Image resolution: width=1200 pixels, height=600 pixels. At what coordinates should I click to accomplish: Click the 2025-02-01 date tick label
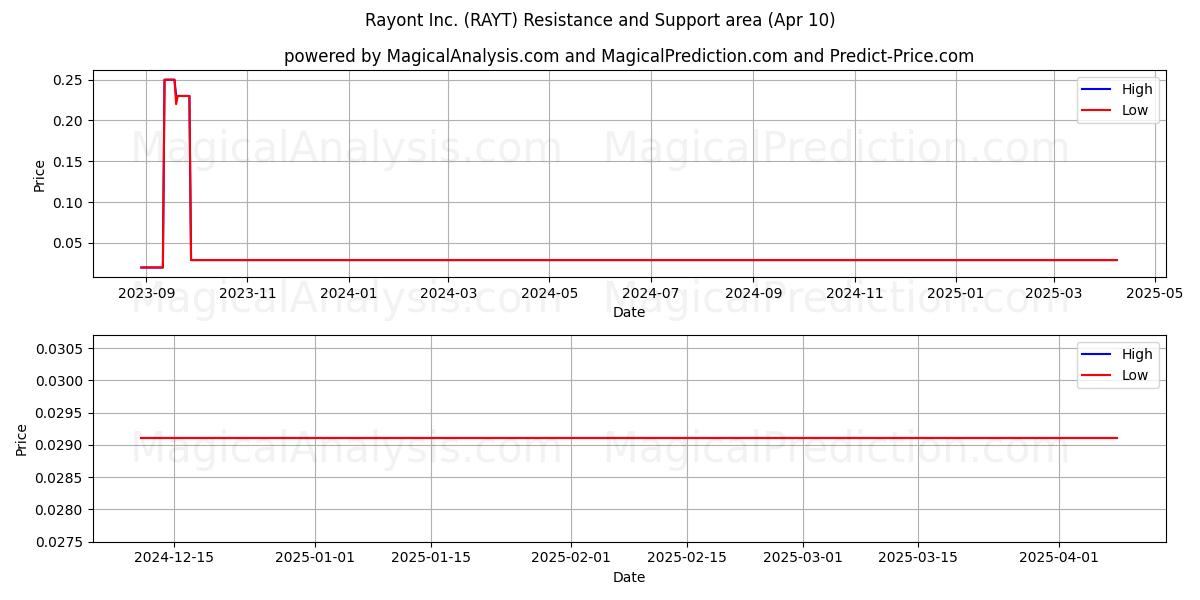[571, 558]
